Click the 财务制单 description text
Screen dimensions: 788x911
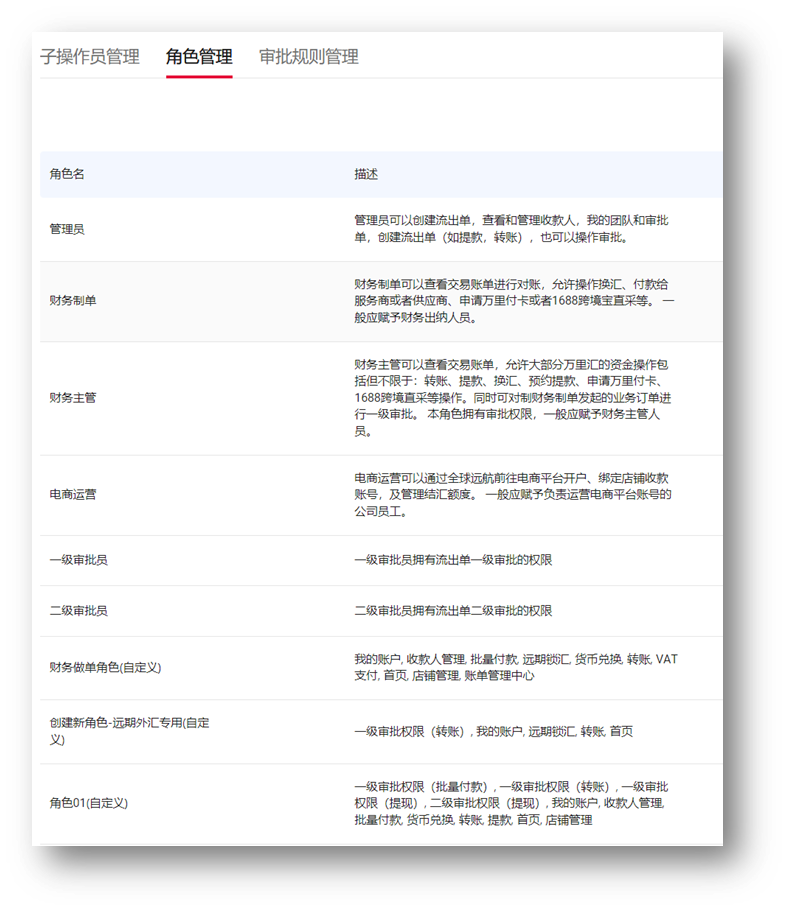point(513,301)
